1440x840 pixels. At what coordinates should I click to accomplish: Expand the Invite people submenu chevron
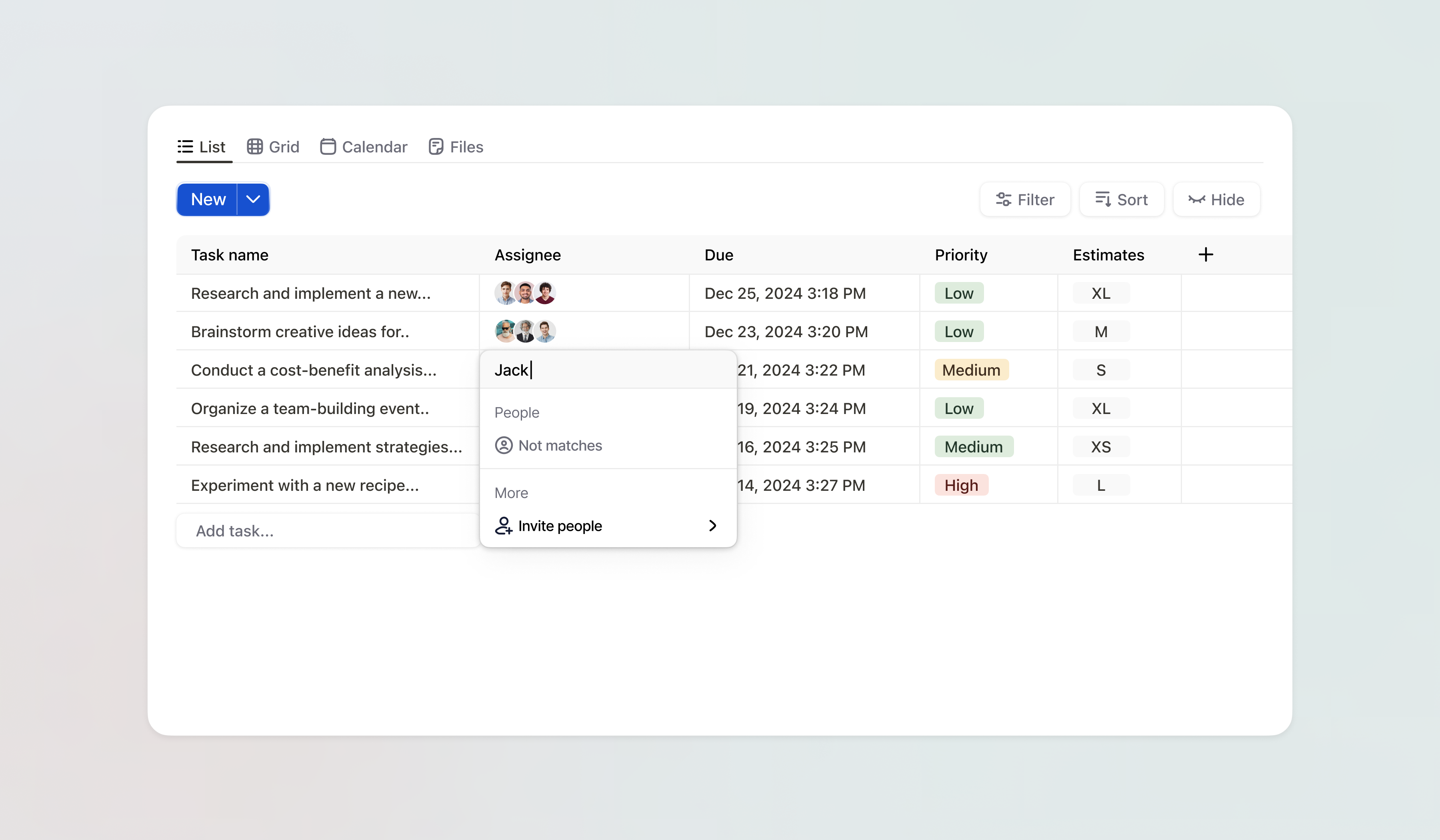click(x=712, y=526)
